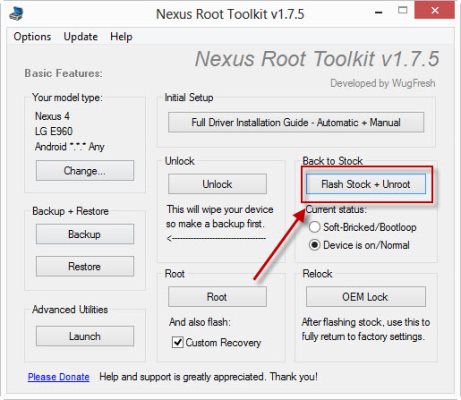The width and height of the screenshot is (461, 400).
Task: Click the 'LG E960' model text
Action: pyautogui.click(x=54, y=131)
